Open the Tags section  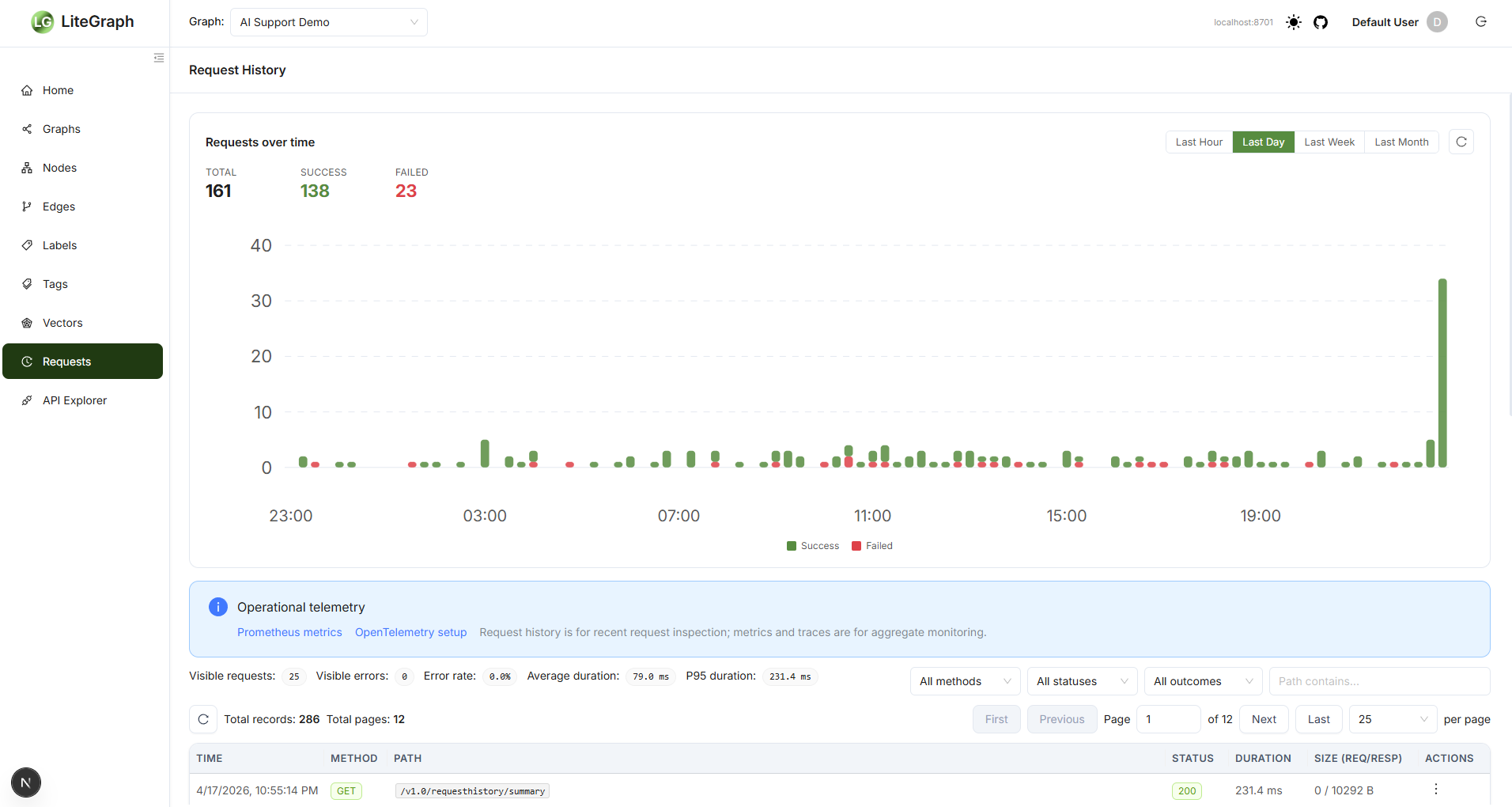[x=55, y=284]
